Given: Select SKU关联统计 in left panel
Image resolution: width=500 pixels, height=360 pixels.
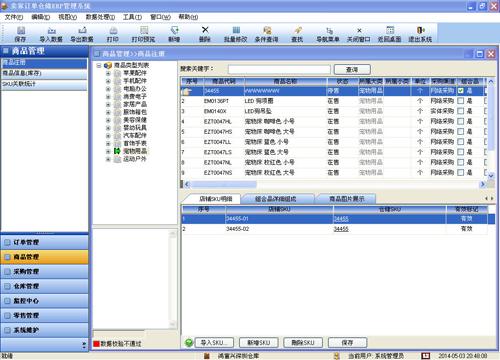Looking at the screenshot, I should [x=44, y=84].
